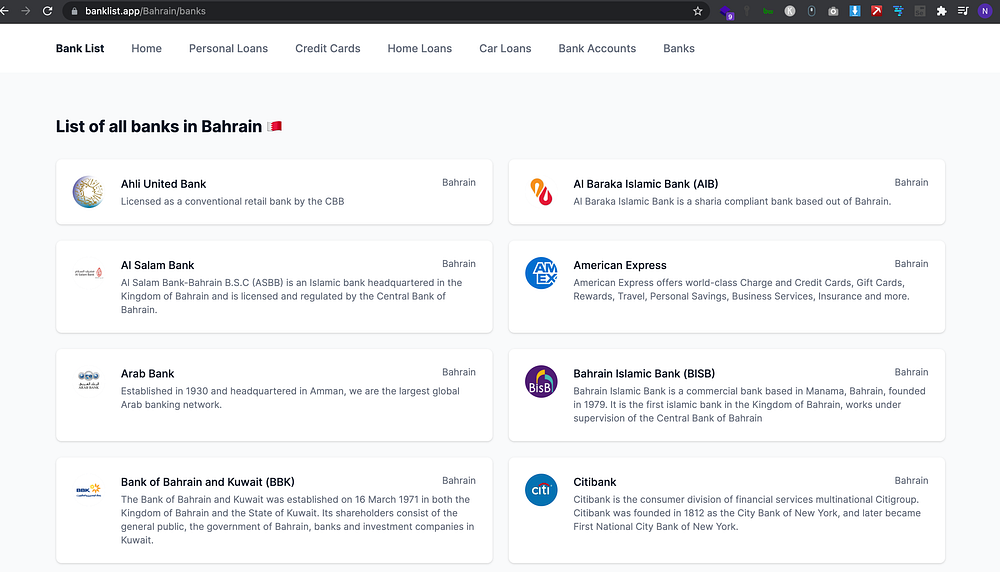Open Ahli United Bank title link
The height and width of the screenshot is (572, 1000).
point(163,184)
